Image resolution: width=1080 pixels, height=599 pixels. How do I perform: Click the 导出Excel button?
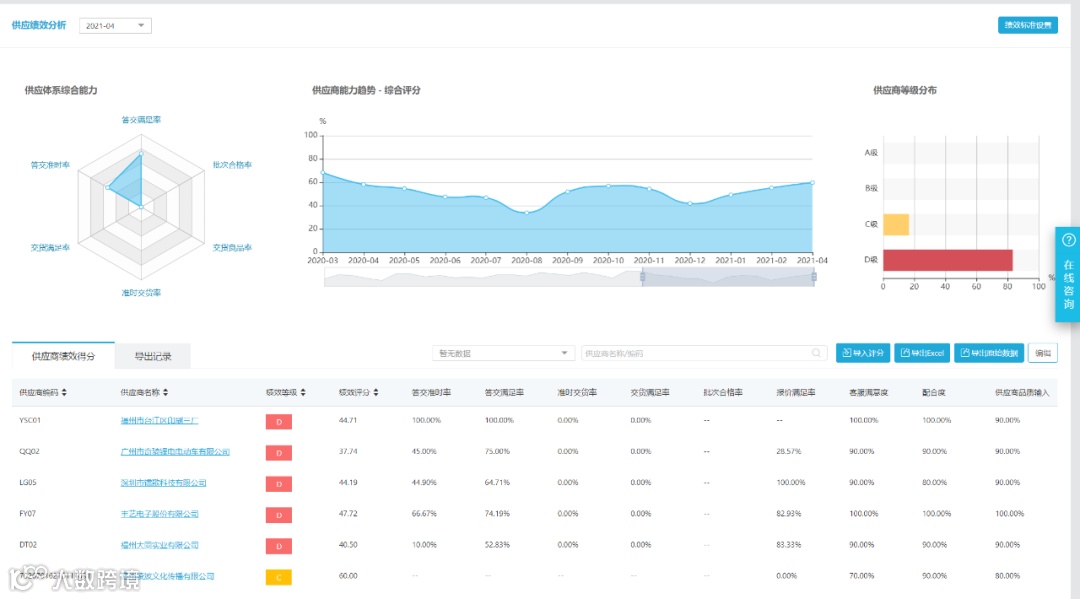point(922,353)
